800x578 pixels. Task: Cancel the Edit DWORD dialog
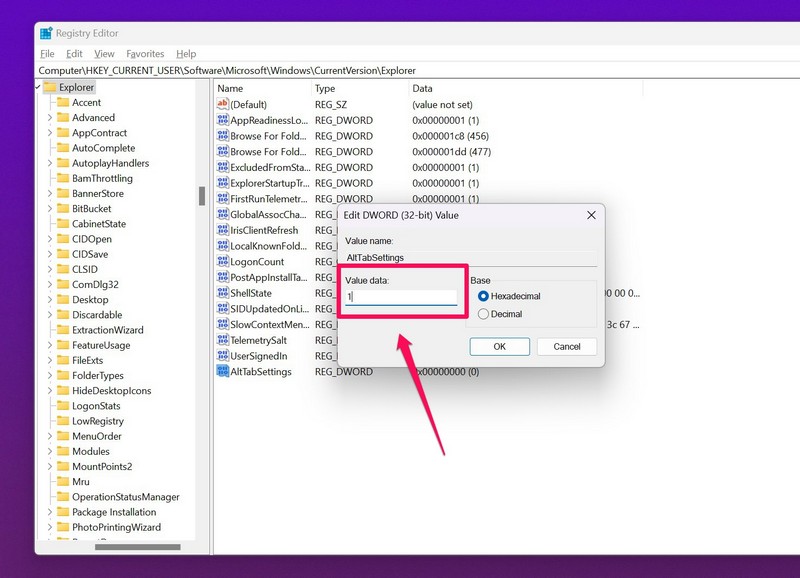[566, 346]
